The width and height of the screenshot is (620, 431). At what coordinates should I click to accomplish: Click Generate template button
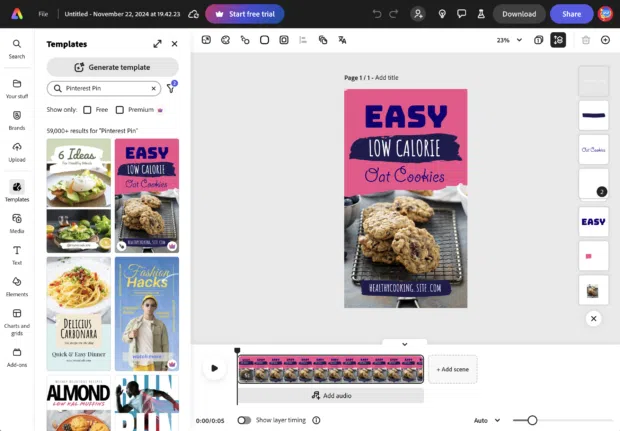coord(113,67)
